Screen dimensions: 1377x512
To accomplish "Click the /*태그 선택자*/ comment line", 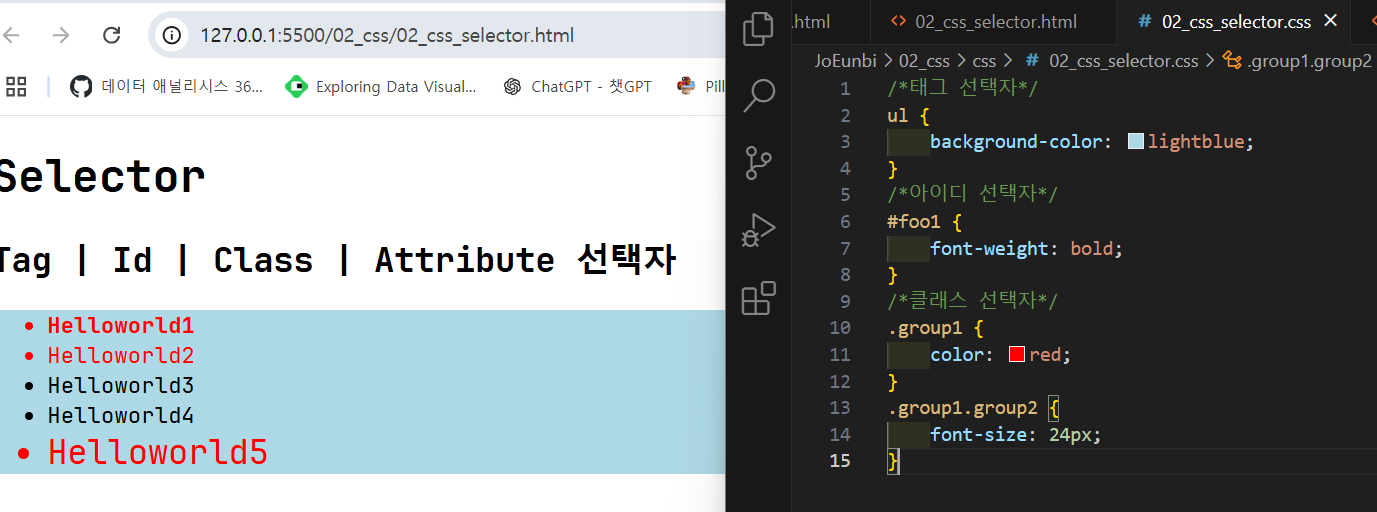I will [x=963, y=88].
